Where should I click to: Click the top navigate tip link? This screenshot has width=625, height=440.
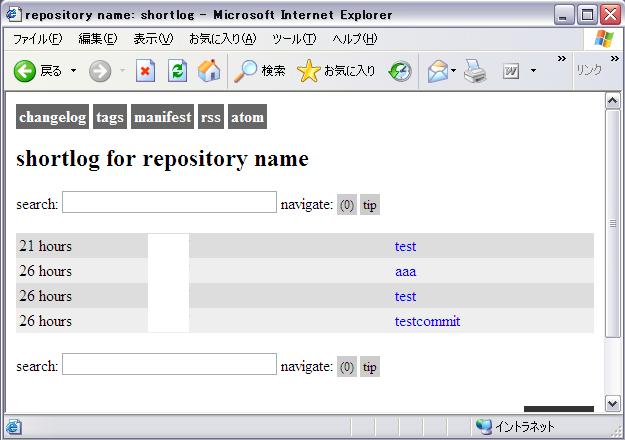tap(370, 205)
